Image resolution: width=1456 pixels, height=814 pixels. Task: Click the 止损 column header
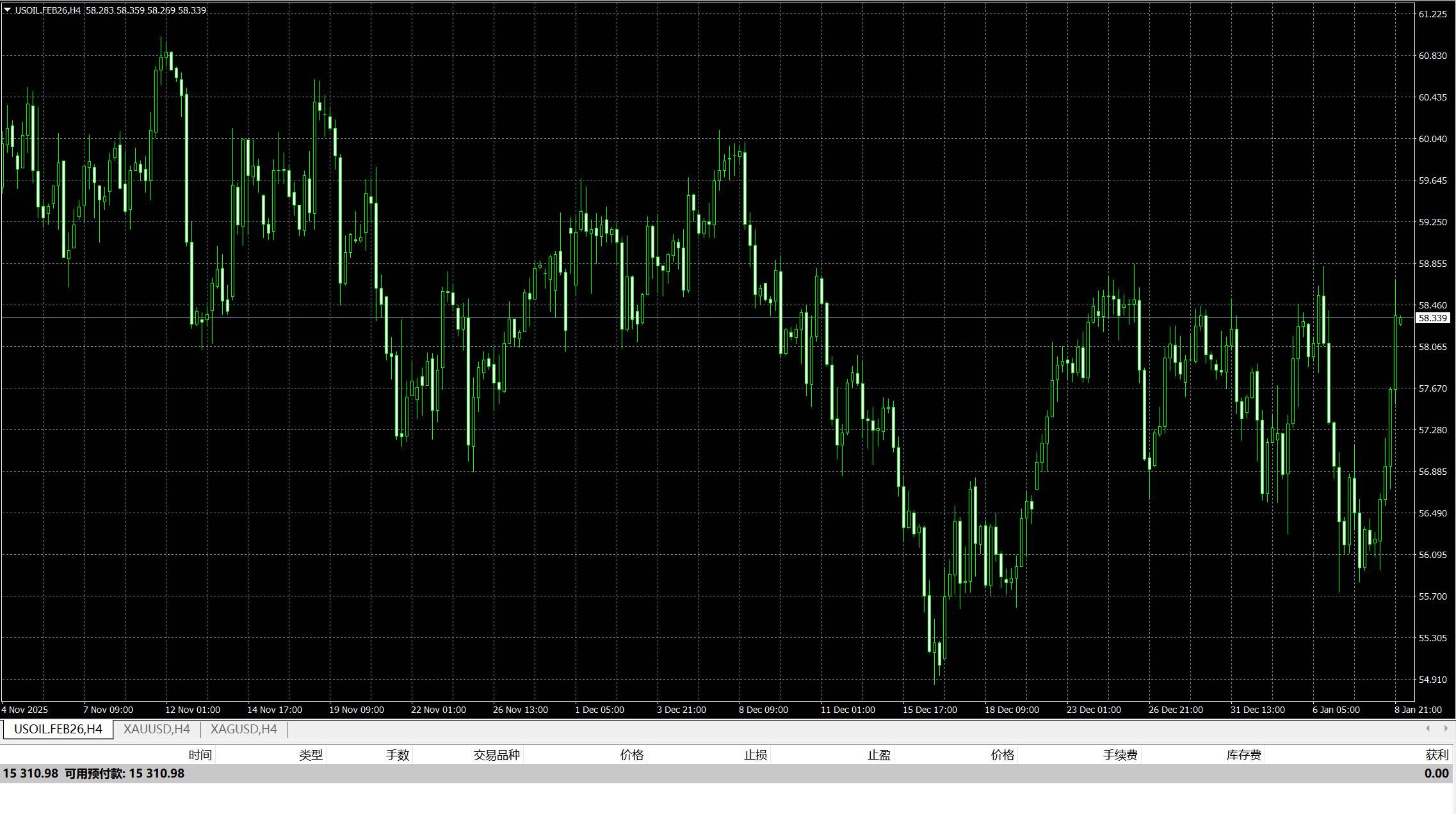[755, 755]
